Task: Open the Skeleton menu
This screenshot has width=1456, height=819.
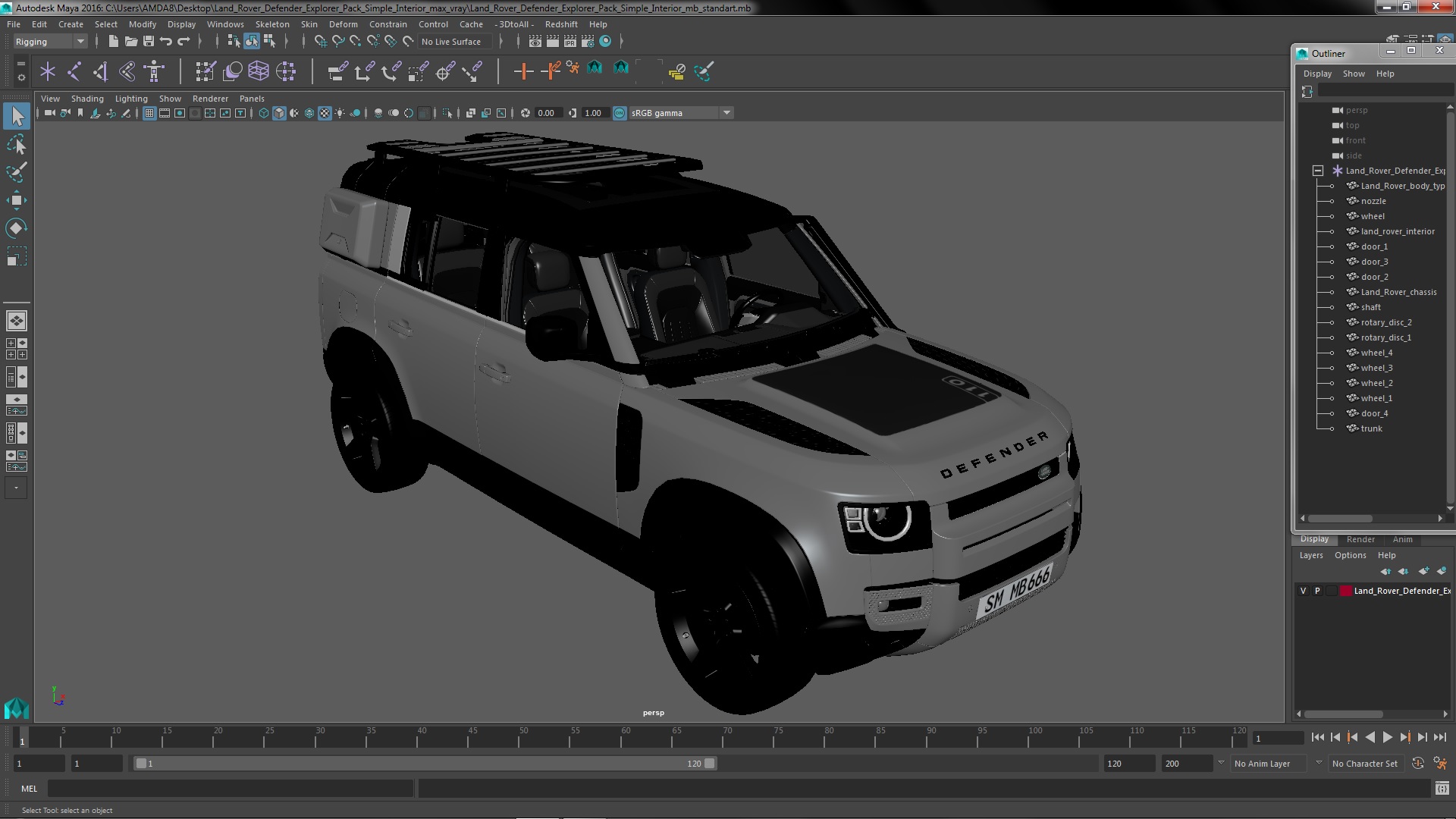Action: click(x=271, y=24)
